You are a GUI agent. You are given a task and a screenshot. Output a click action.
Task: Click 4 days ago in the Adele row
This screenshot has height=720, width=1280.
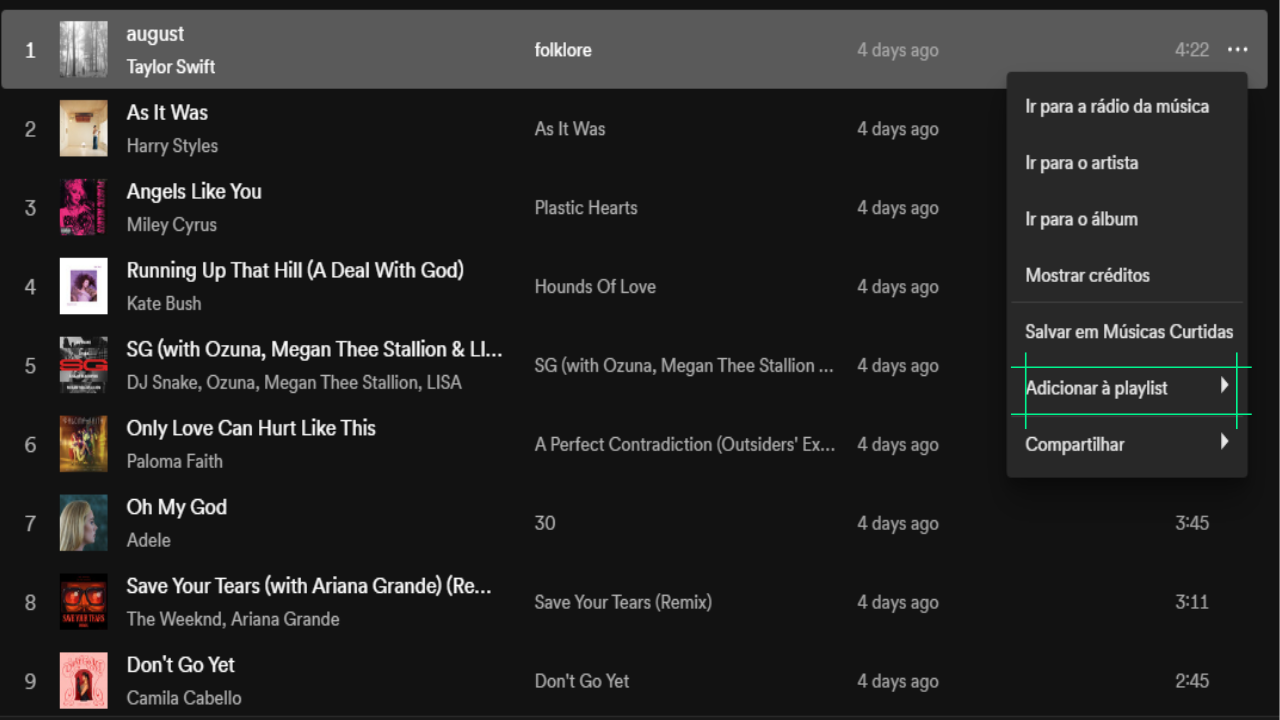(898, 523)
